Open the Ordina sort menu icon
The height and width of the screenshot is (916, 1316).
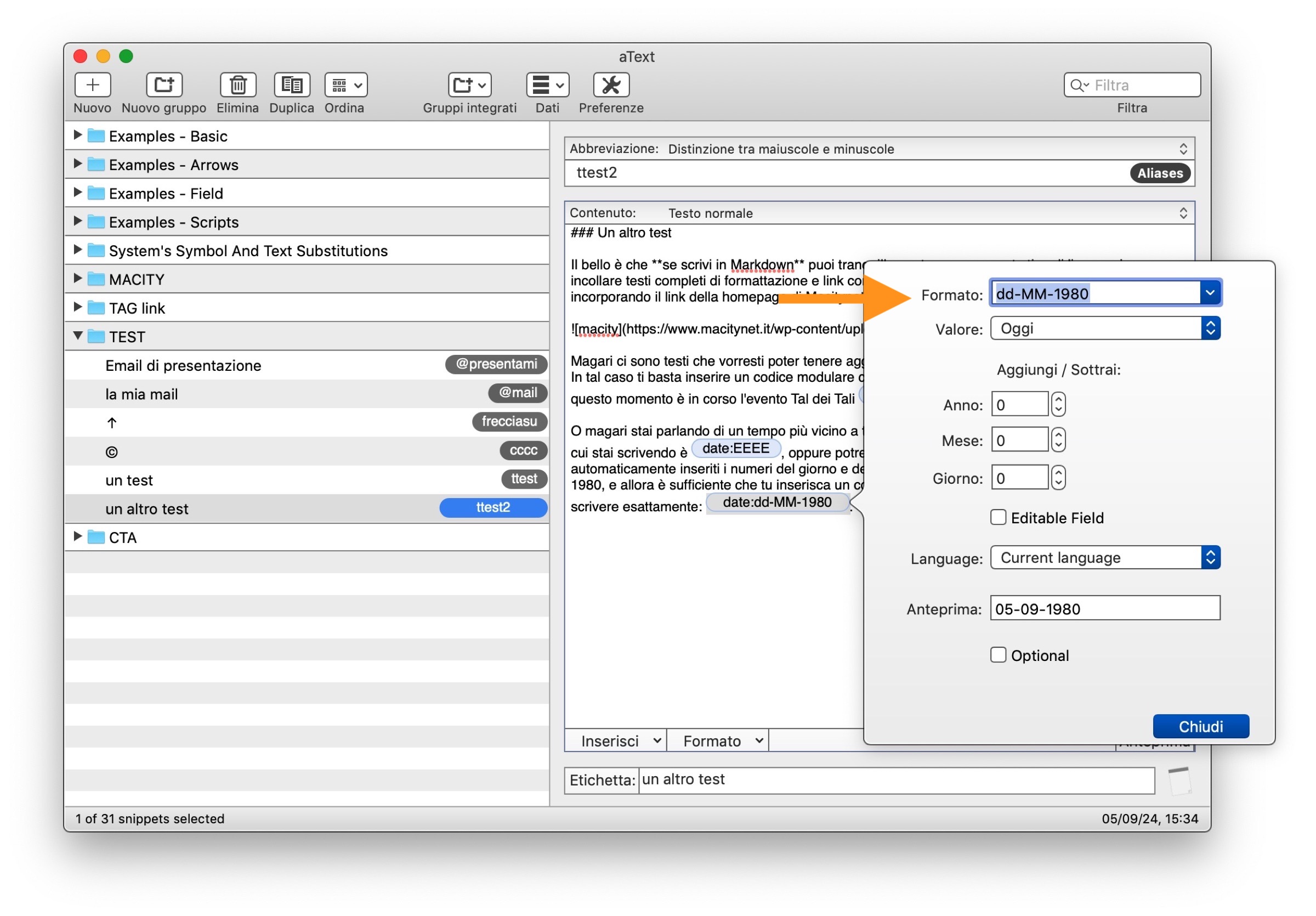click(x=345, y=85)
